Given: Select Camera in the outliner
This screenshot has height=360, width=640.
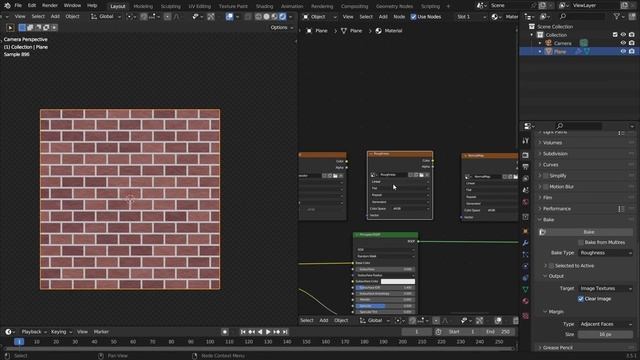Looking at the screenshot, I should [562, 43].
